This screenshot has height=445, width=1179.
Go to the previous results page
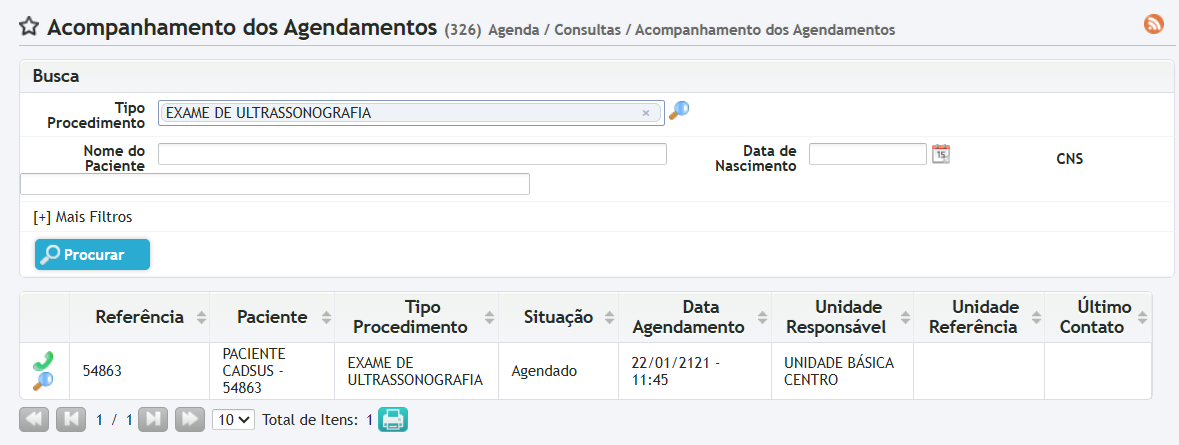point(70,420)
